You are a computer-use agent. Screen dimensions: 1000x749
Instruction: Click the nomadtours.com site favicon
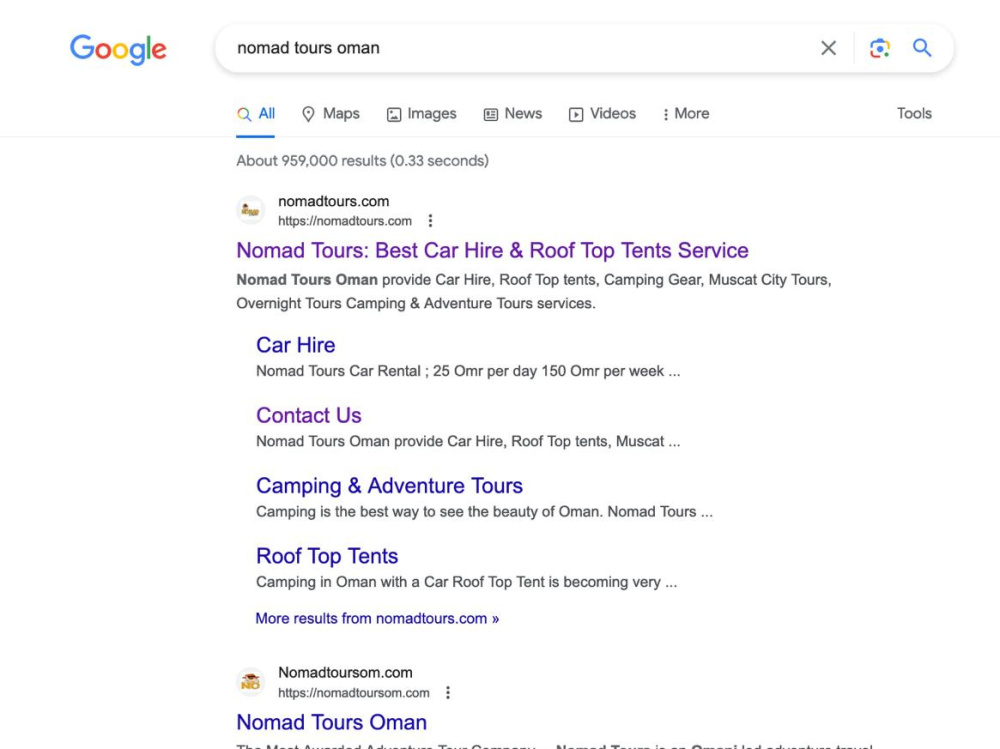pyautogui.click(x=251, y=210)
